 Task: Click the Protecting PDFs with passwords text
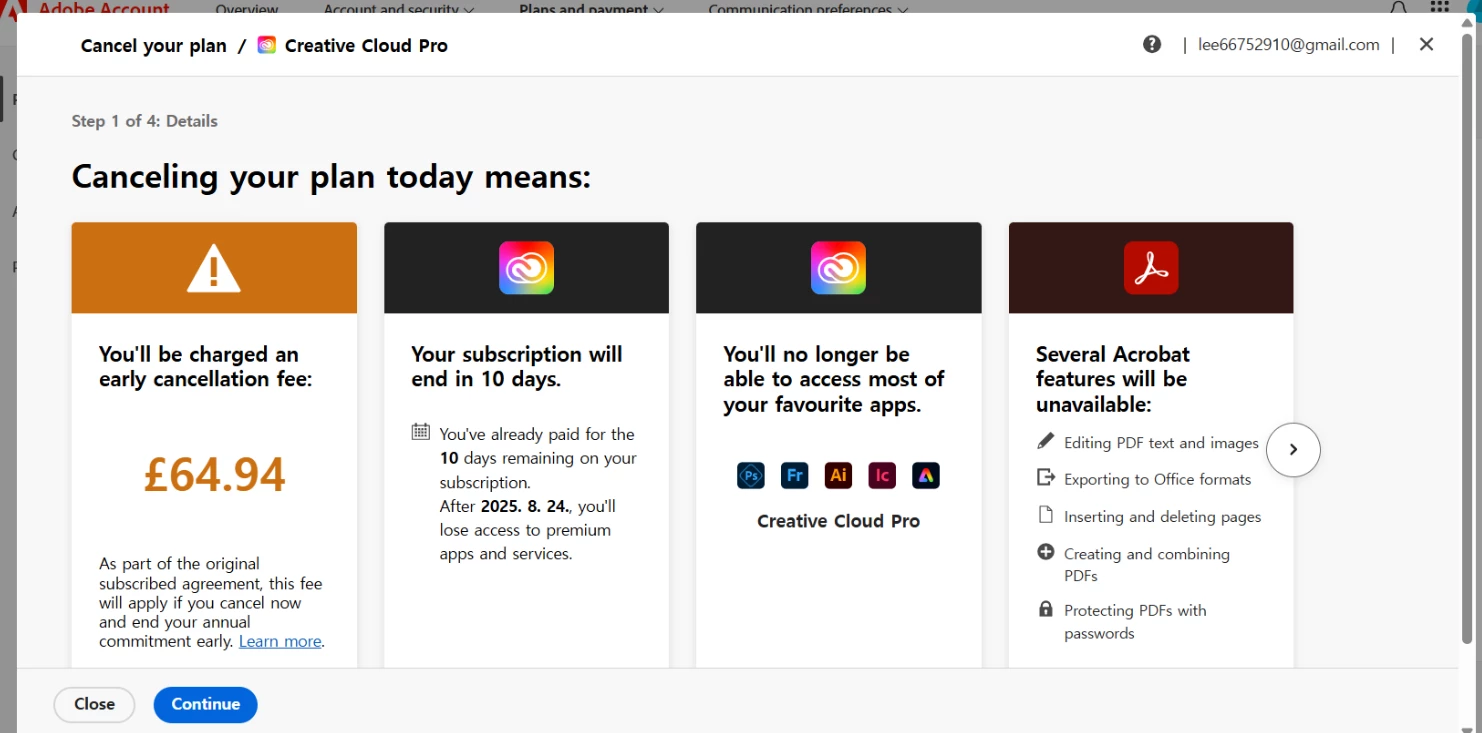pos(1135,622)
